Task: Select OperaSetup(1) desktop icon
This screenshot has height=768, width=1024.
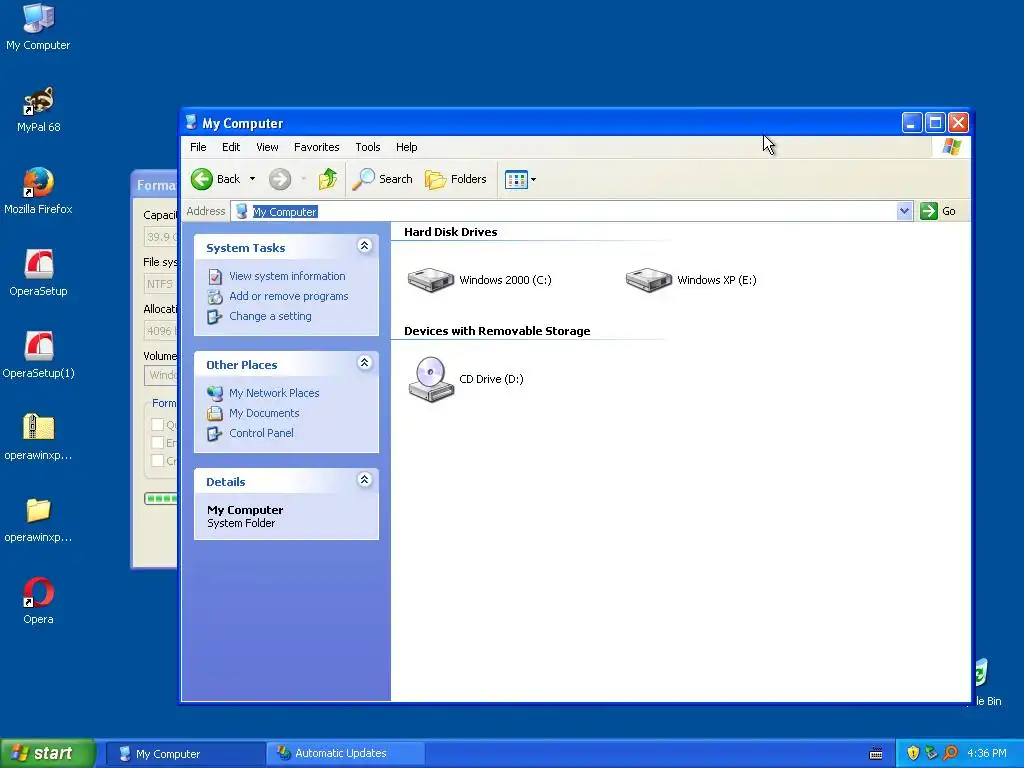Action: pos(38,356)
